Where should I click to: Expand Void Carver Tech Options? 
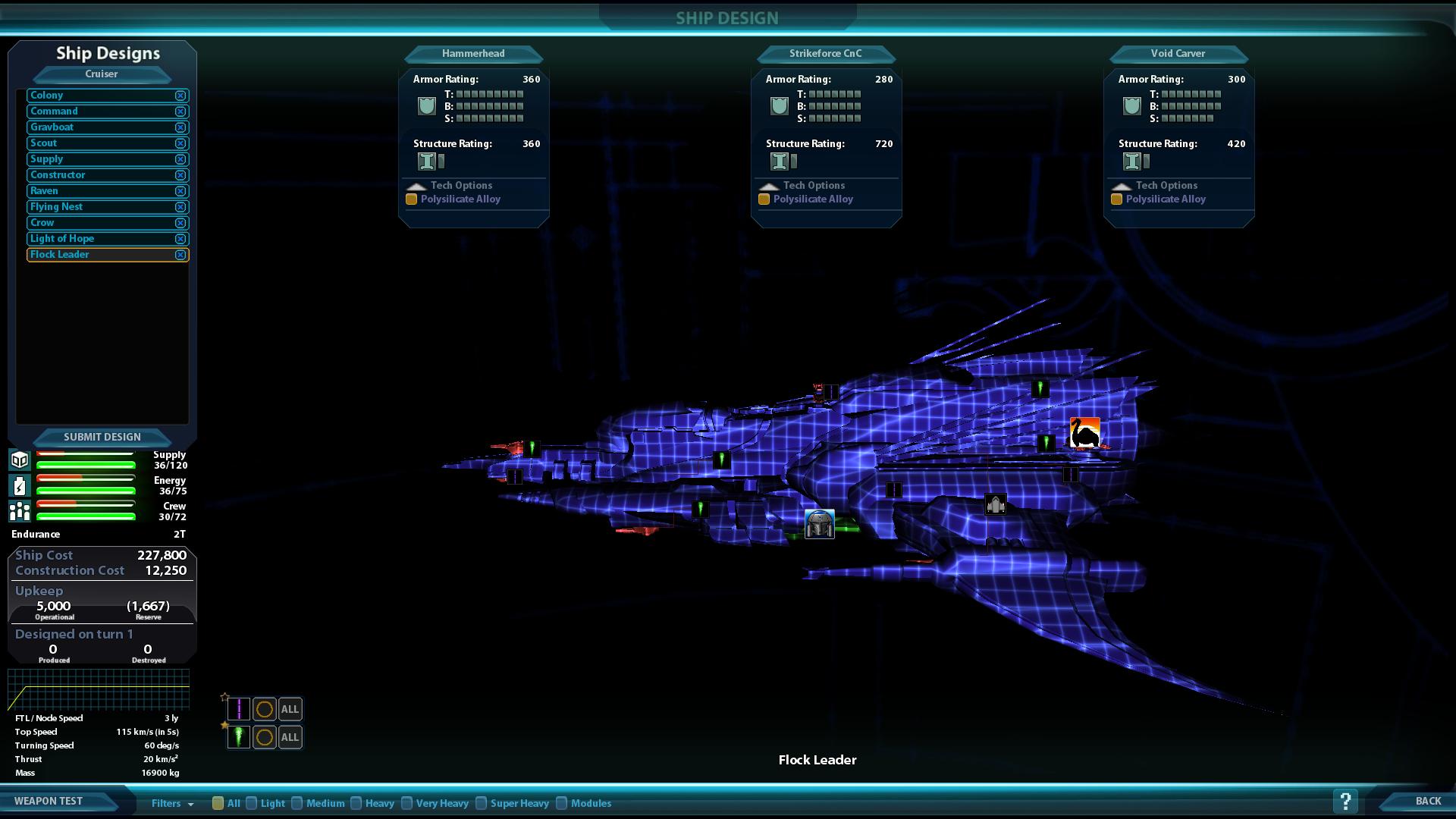click(x=1122, y=186)
